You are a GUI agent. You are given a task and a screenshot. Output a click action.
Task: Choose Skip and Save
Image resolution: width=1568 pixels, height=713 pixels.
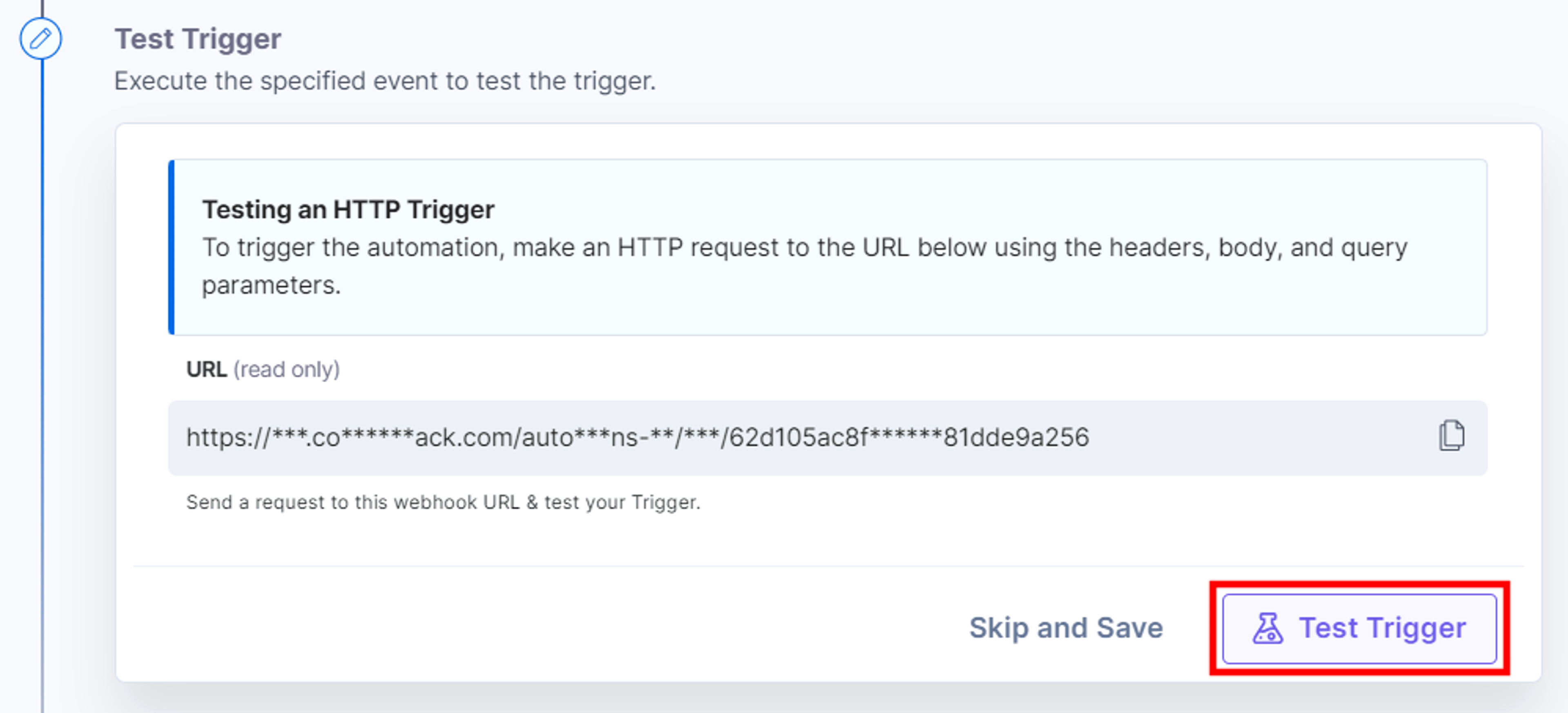[1066, 628]
